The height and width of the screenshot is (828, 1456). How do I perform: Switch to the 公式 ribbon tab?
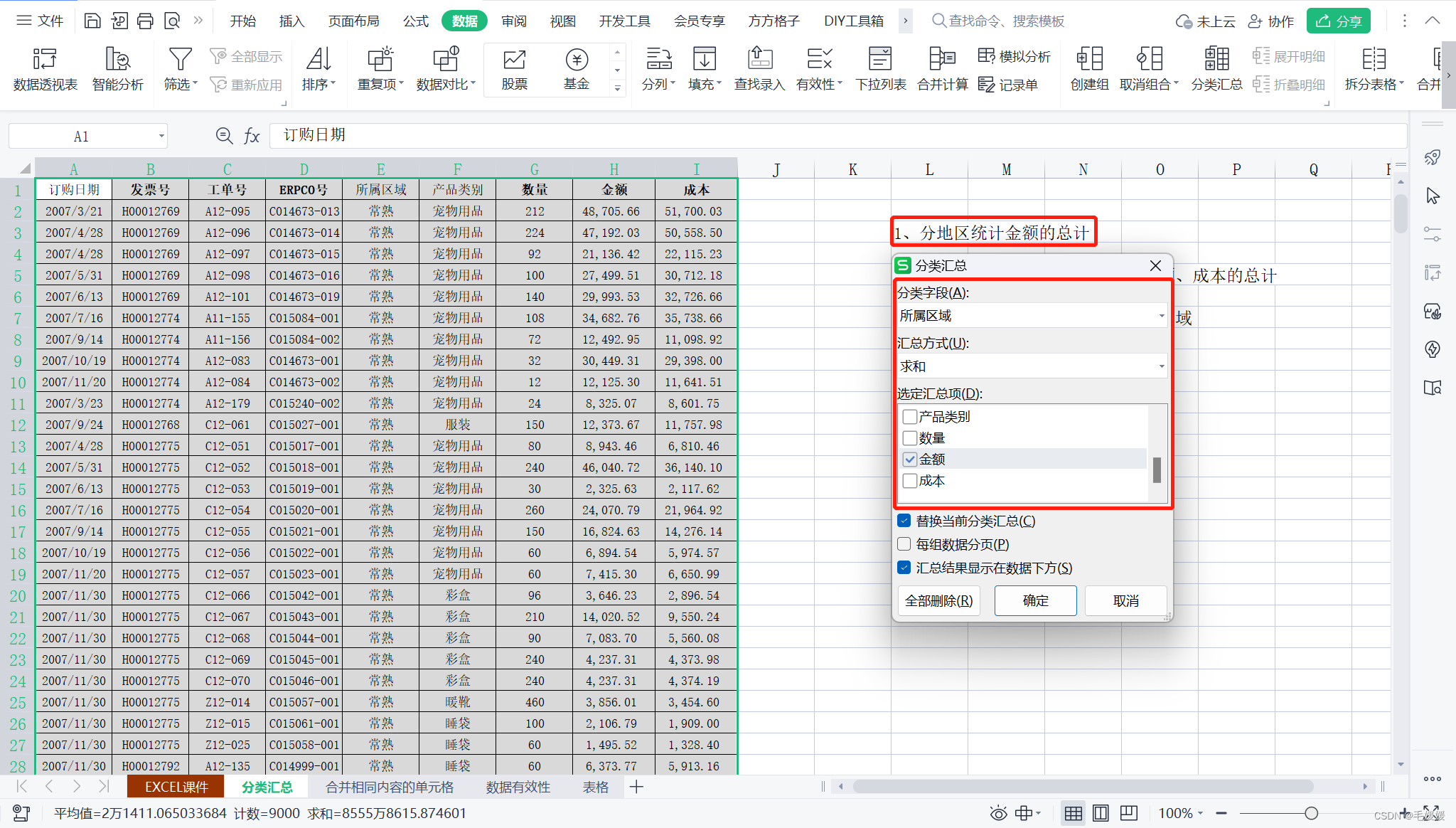415,21
